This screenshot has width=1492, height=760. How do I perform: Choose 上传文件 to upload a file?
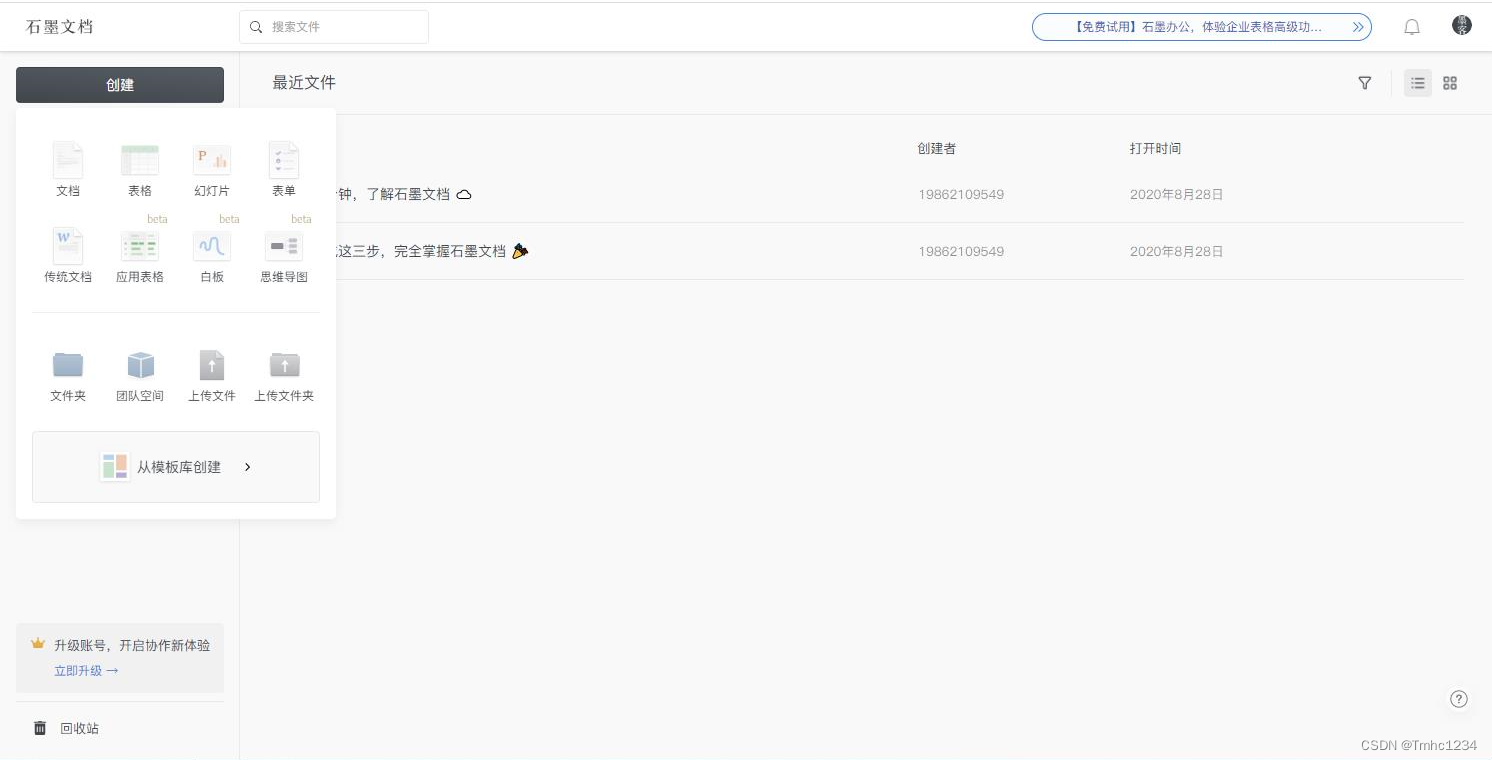212,376
